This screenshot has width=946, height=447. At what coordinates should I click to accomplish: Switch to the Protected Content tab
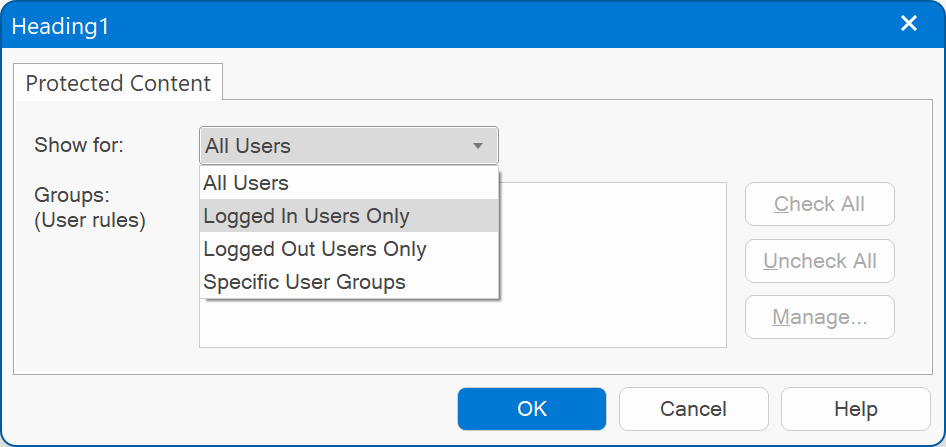[x=118, y=84]
